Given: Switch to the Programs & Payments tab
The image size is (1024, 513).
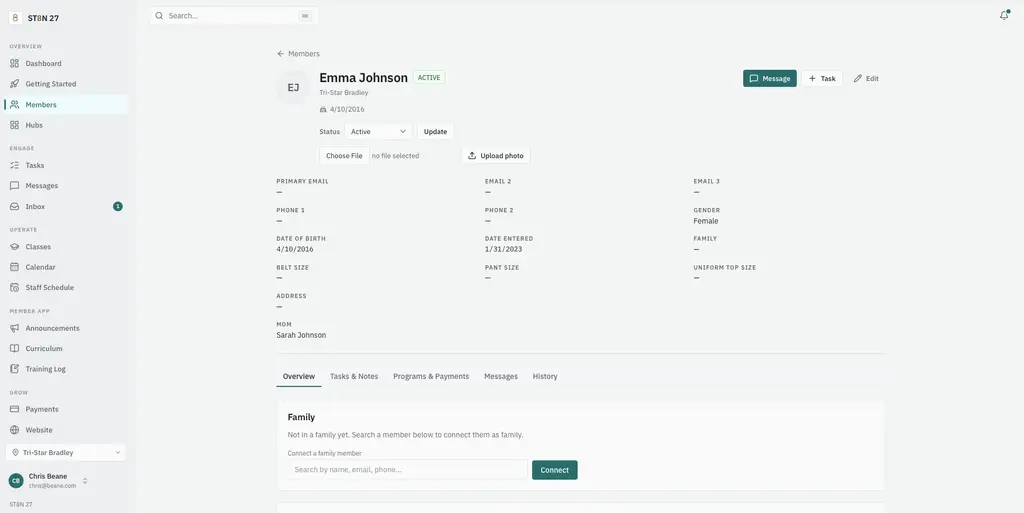Looking at the screenshot, I should point(431,377).
